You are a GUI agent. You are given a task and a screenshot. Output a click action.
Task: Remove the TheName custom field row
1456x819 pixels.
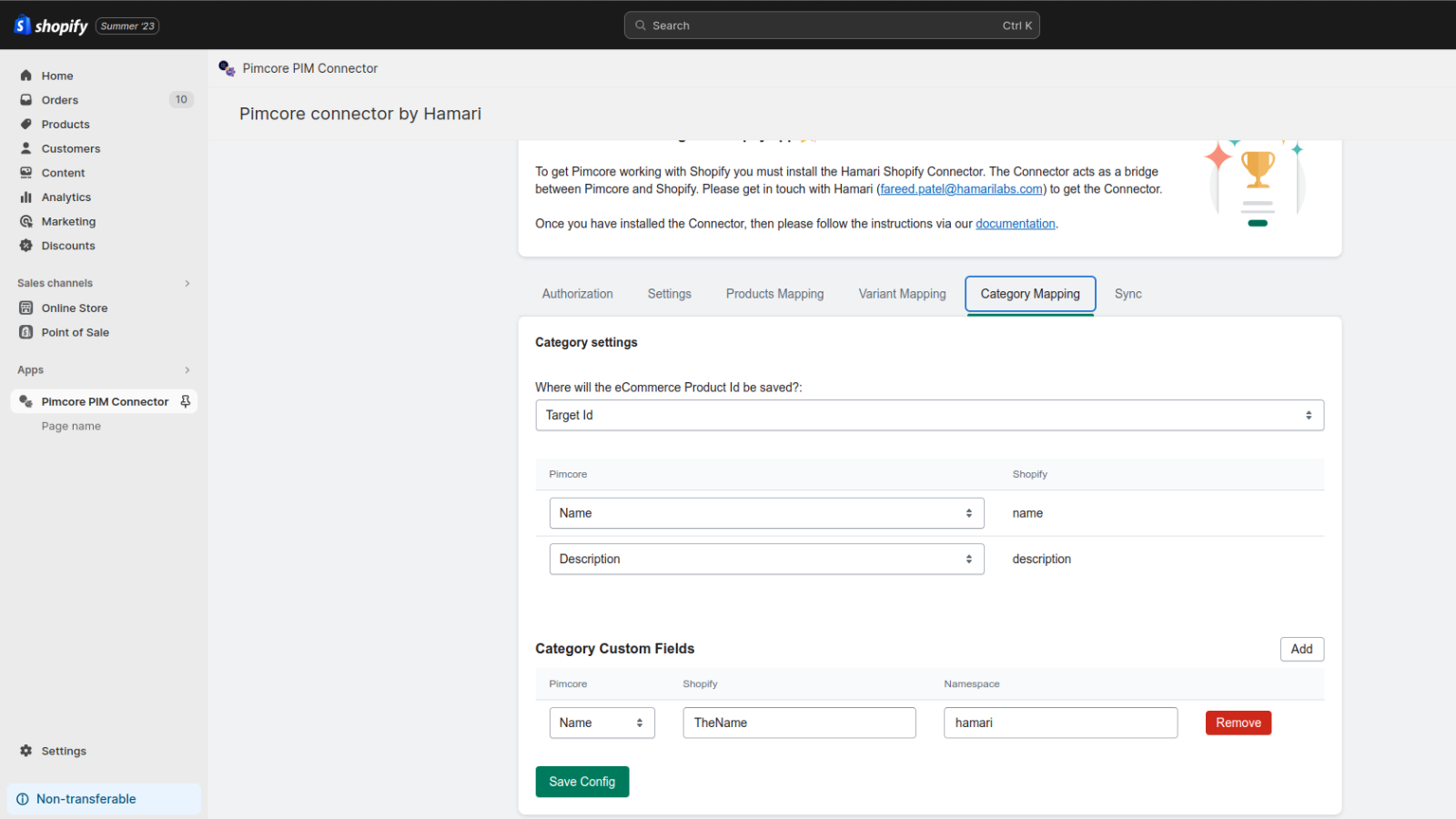coord(1238,723)
